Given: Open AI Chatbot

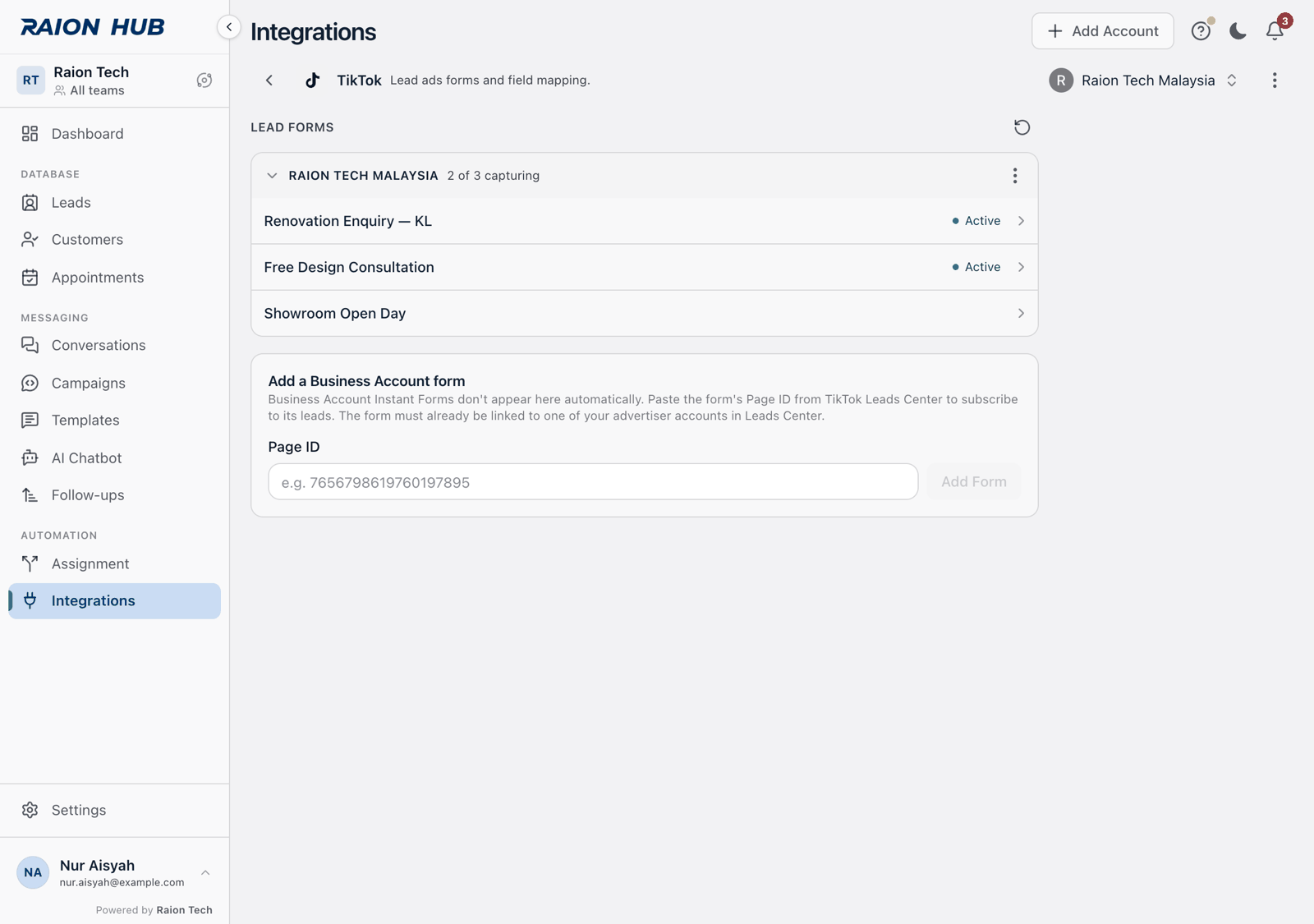Looking at the screenshot, I should pyautogui.click(x=114, y=458).
